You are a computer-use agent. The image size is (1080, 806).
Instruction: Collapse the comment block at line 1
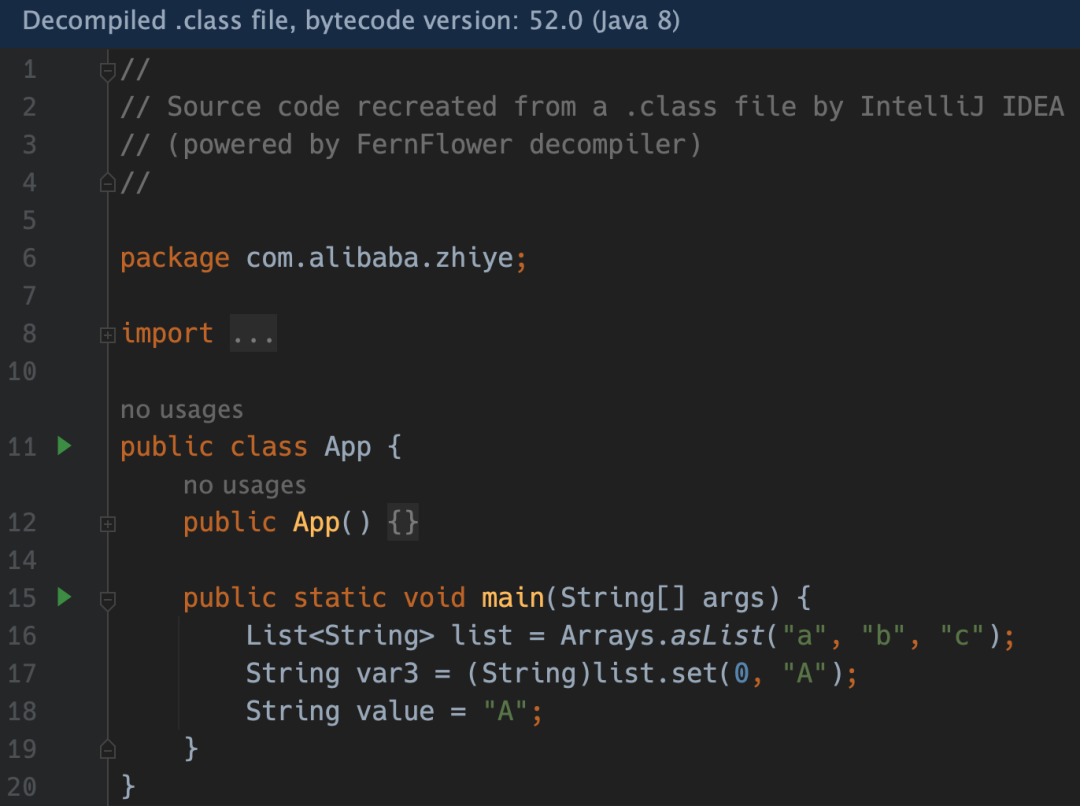click(x=107, y=71)
